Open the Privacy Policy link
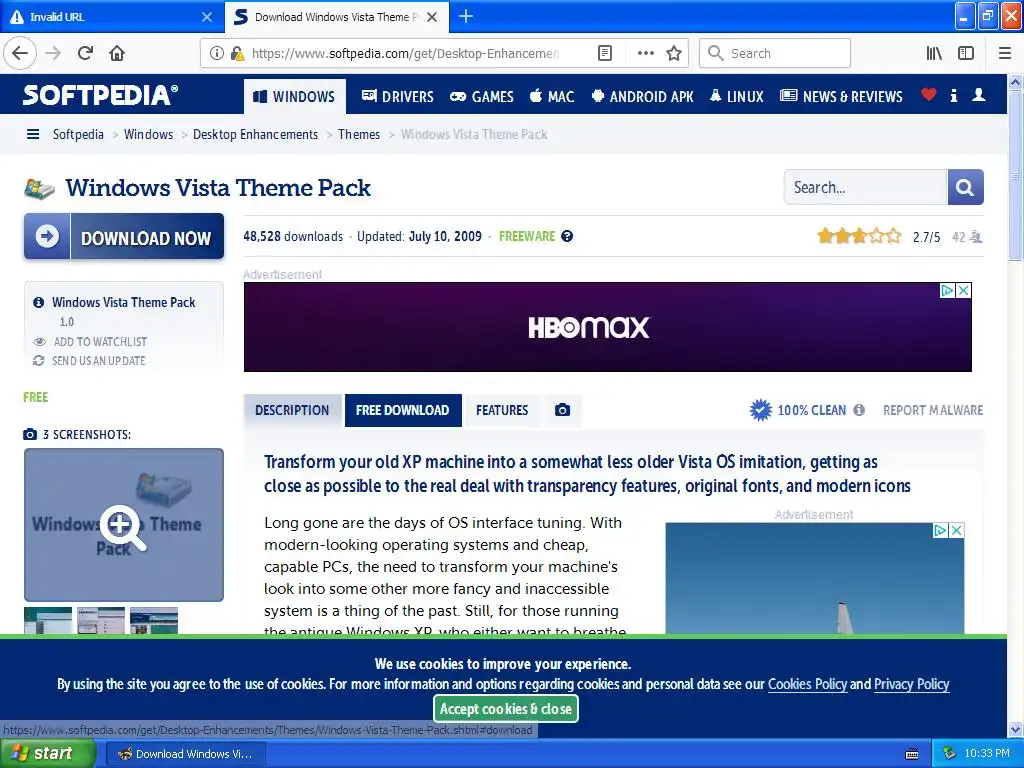 click(x=911, y=684)
